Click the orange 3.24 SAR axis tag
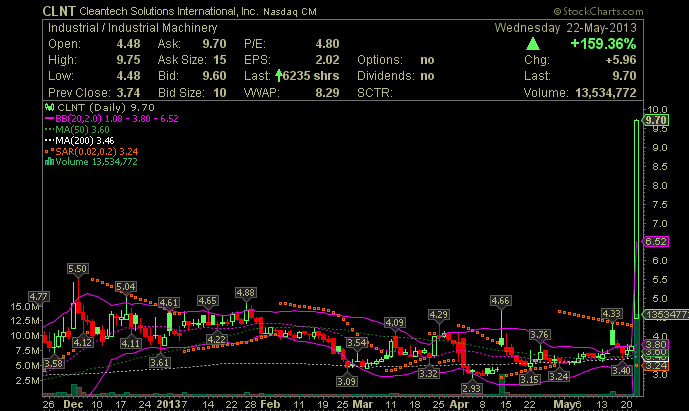 click(656, 366)
